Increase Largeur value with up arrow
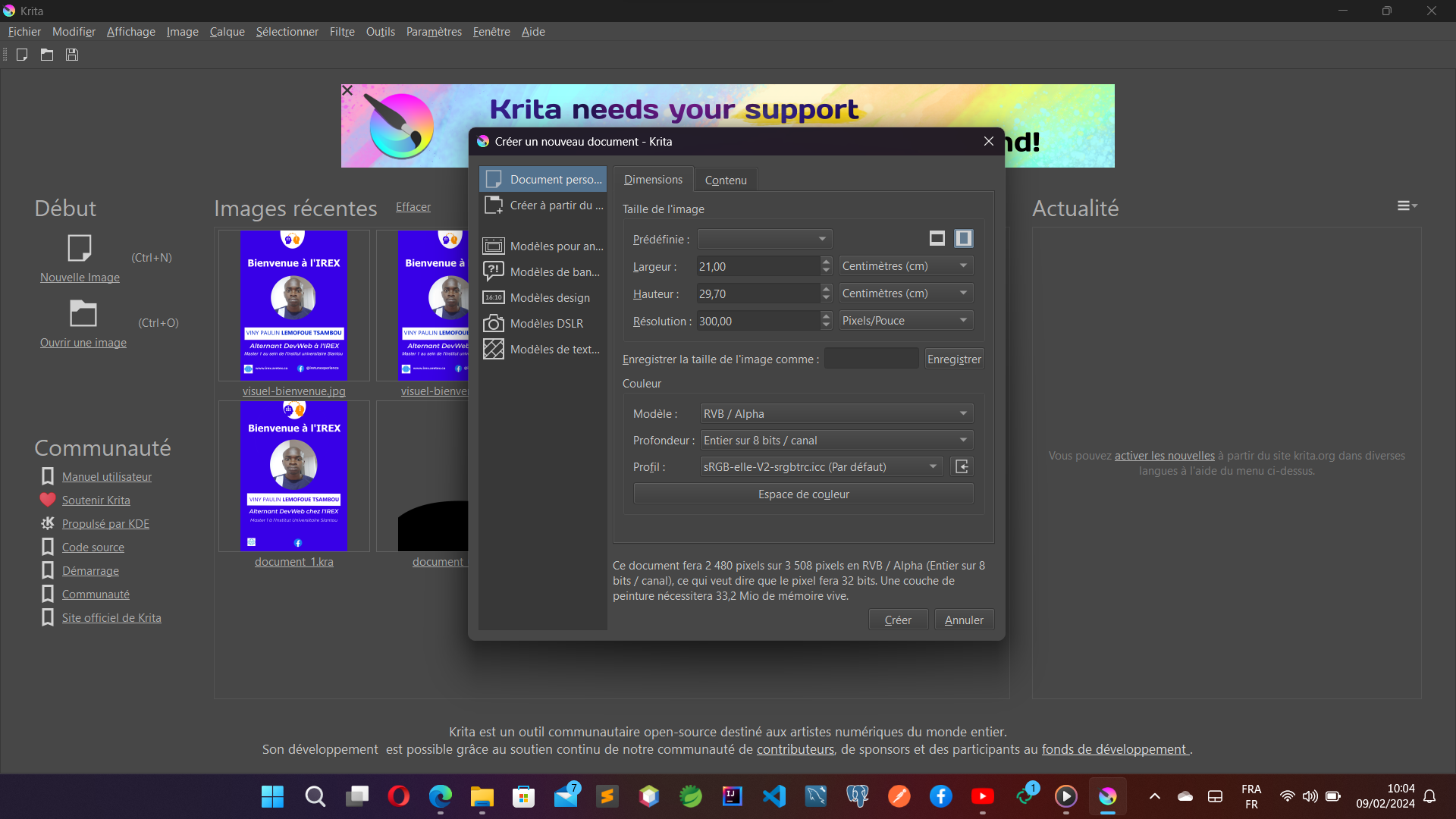Image resolution: width=1456 pixels, height=819 pixels. click(x=826, y=262)
